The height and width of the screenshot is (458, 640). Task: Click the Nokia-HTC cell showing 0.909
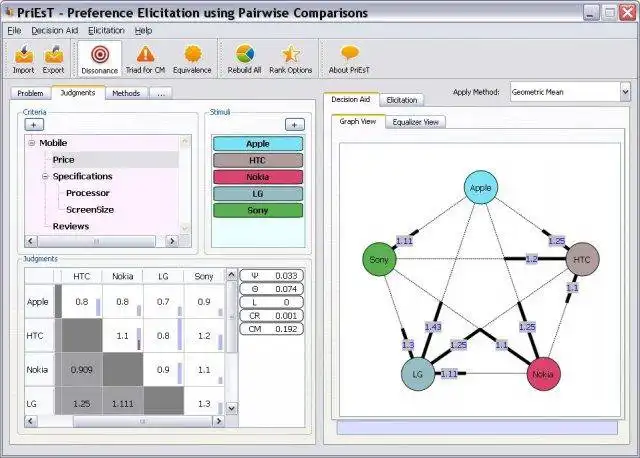pos(81,370)
